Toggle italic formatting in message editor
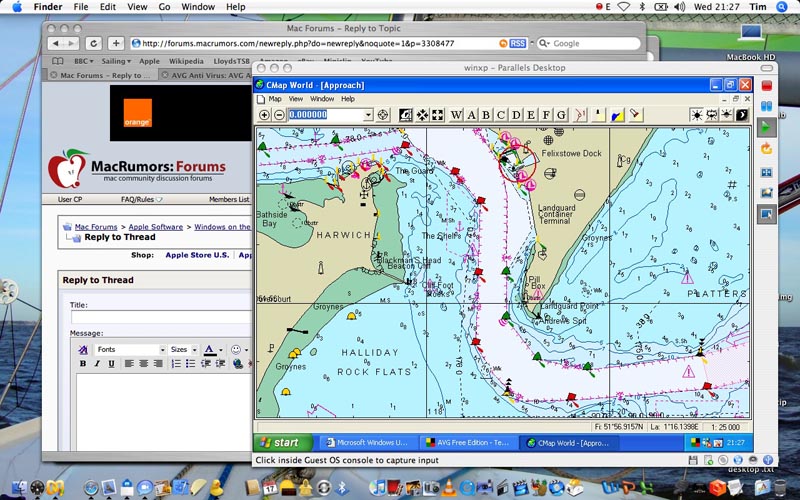The image size is (800, 500). 97,364
